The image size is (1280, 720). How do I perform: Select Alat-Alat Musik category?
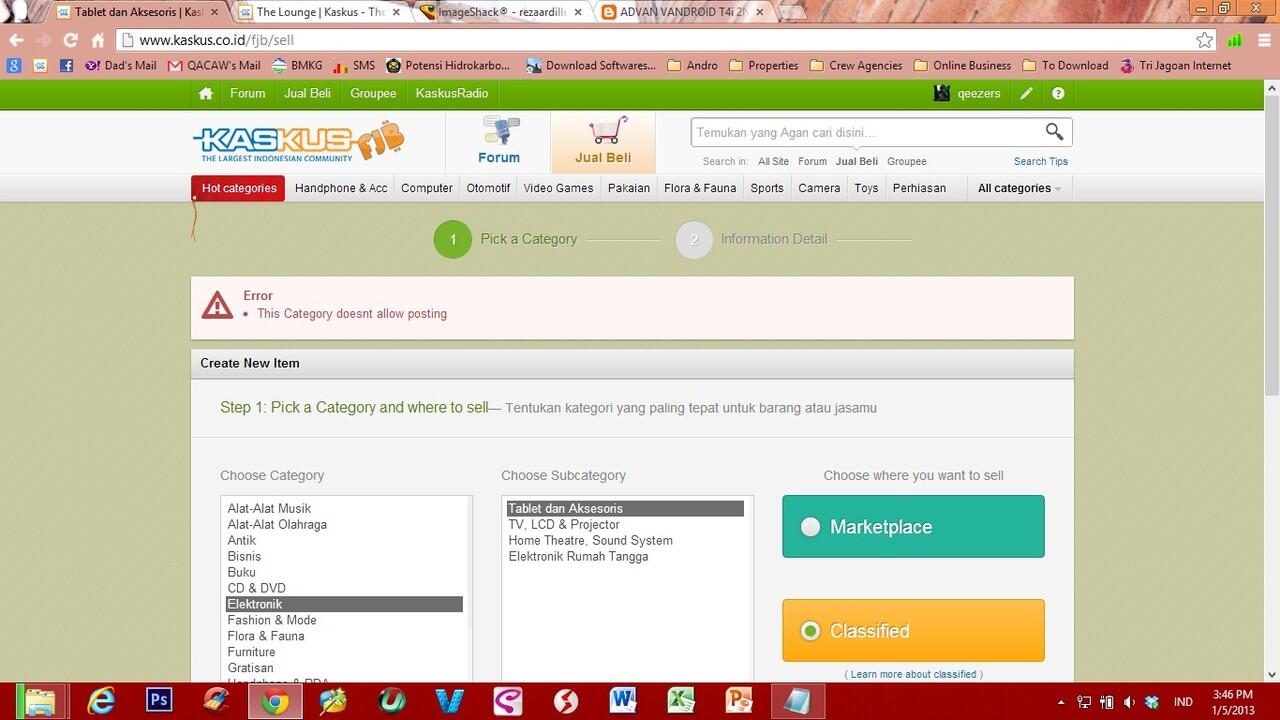click(x=269, y=508)
